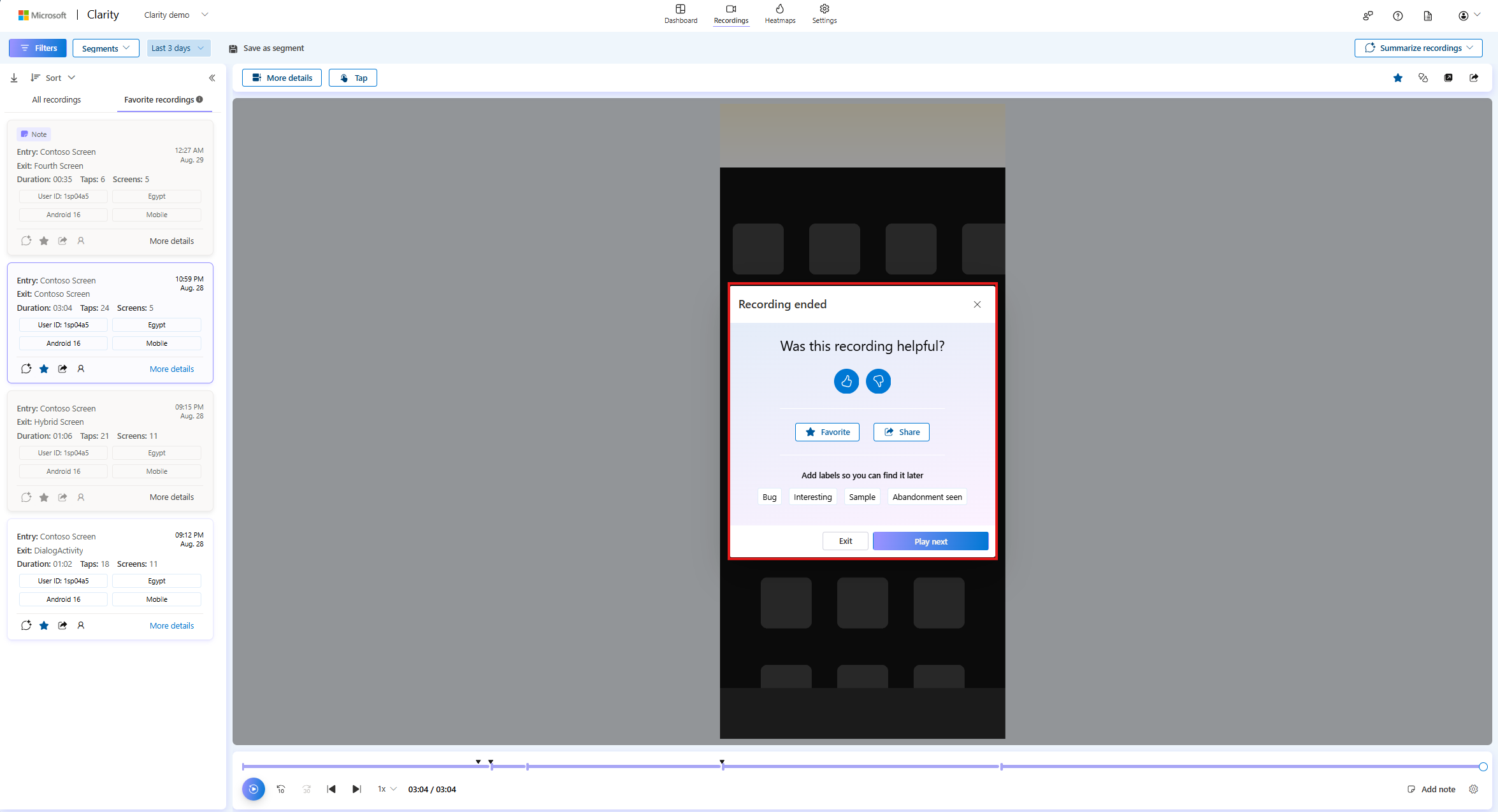Open the Sort options dropdown
Image resolution: width=1498 pixels, height=812 pixels.
(x=53, y=77)
